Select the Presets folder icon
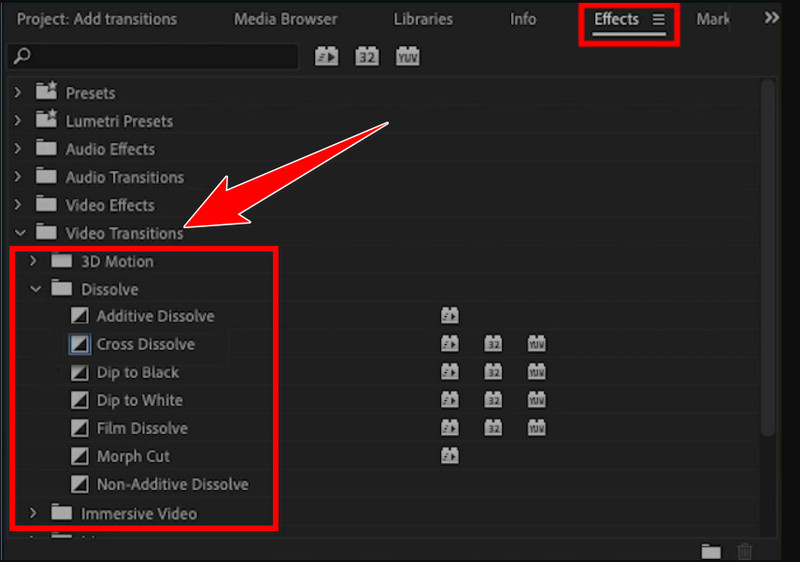The image size is (800, 562). 46,91
